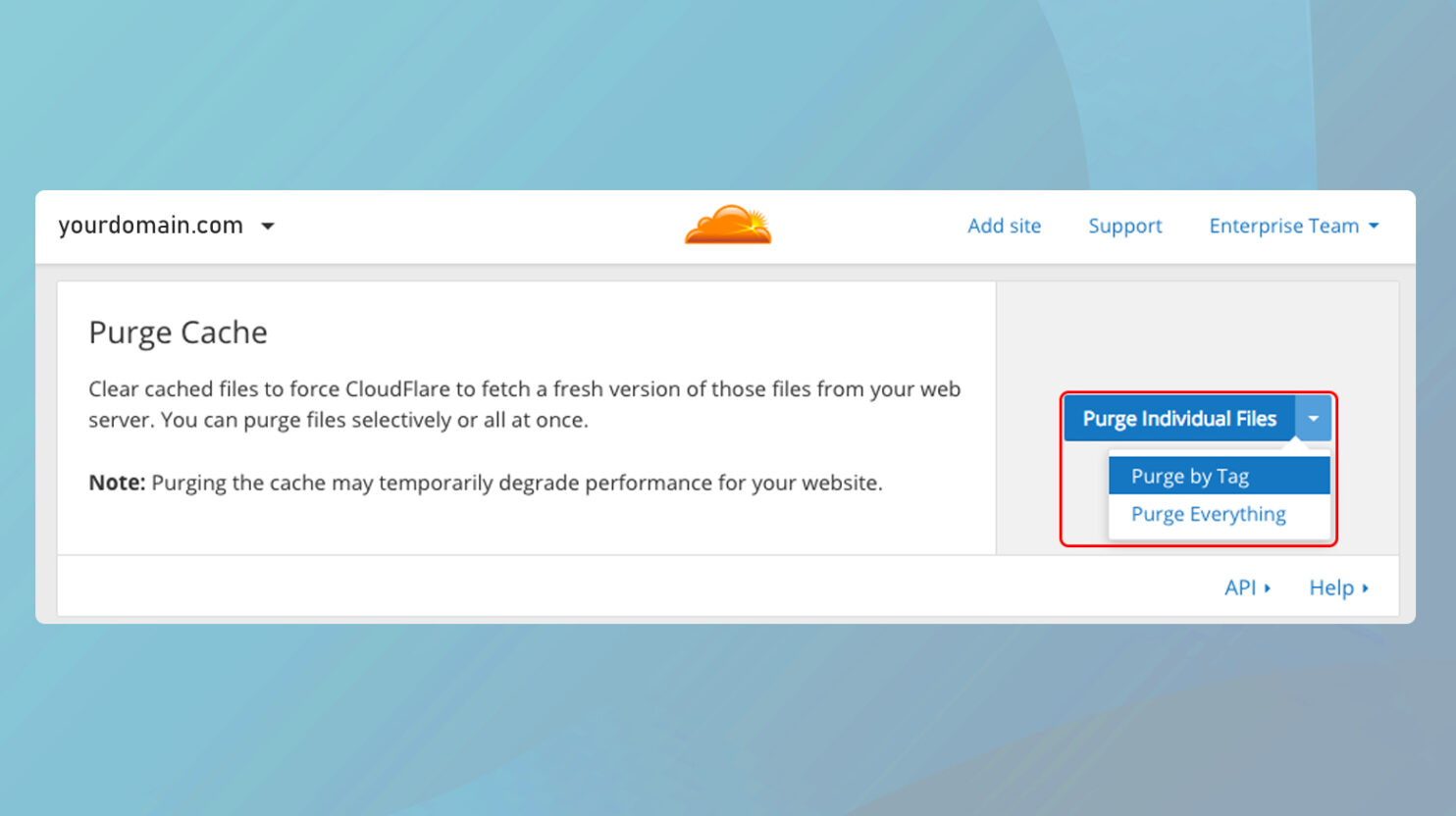Toggle the arrow beside Purge Individual Files
The width and height of the screenshot is (1456, 816).
[1313, 419]
